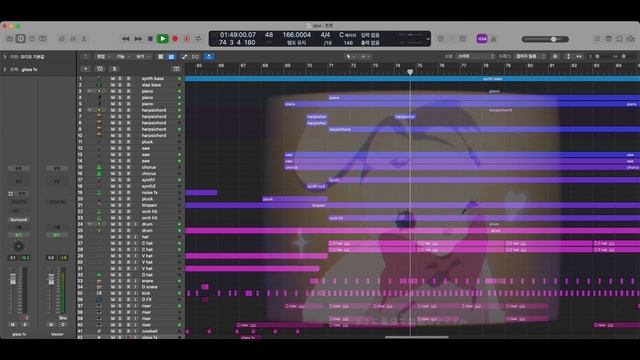Open the Note Pads icon
The height and width of the screenshot is (360, 640).
coord(609,39)
